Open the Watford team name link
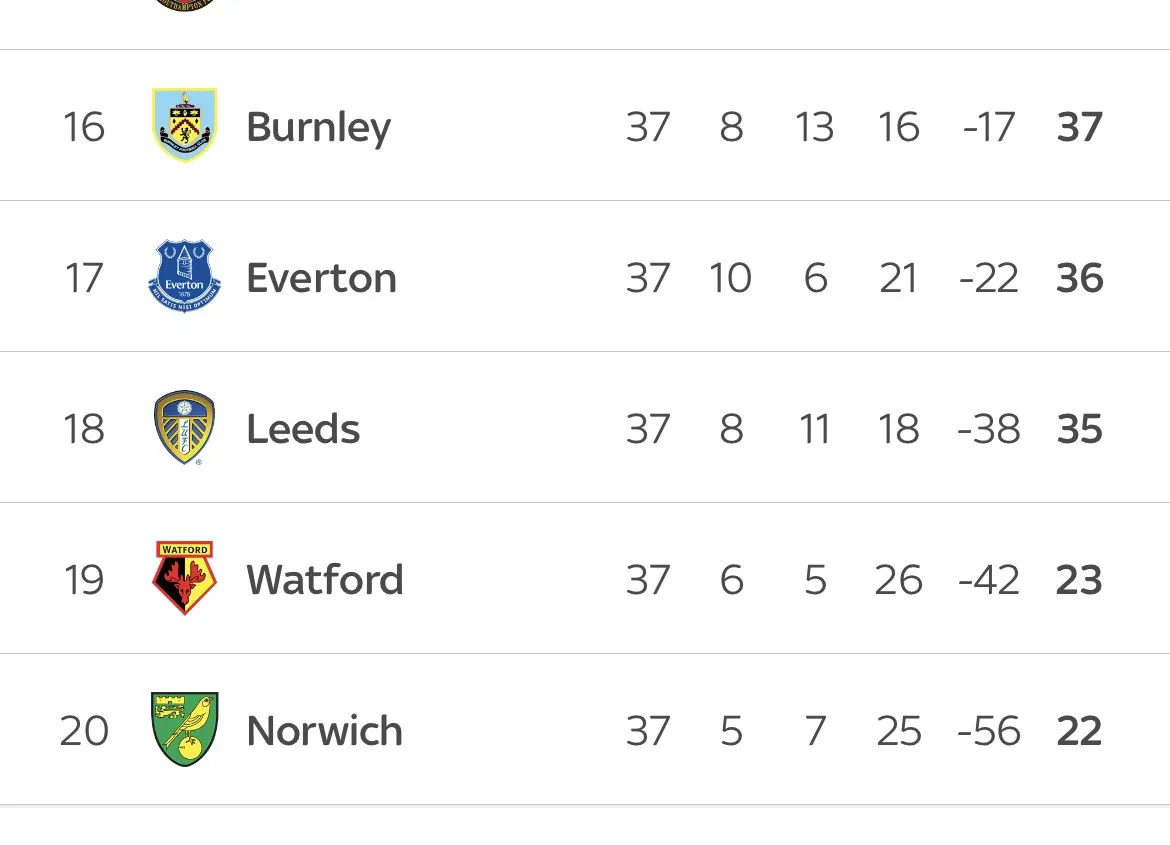1170x845 pixels. coord(325,580)
